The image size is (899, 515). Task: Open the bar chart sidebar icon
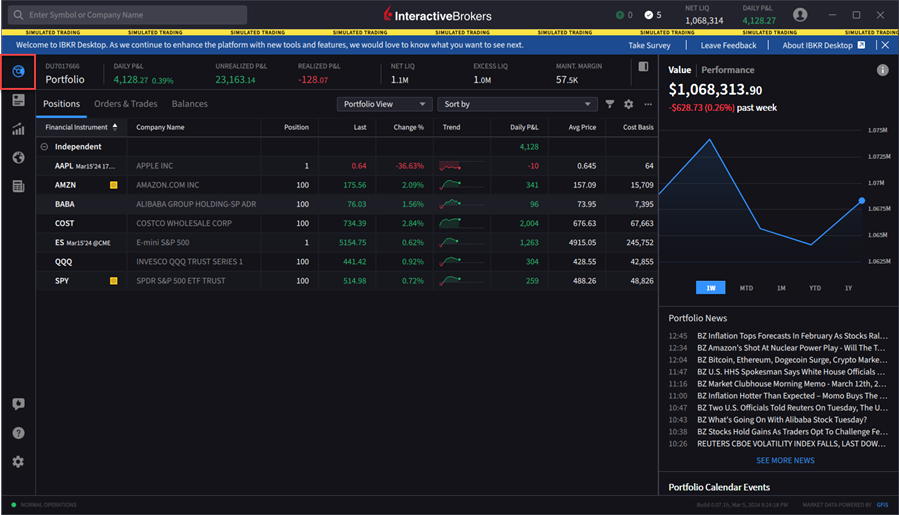18,129
